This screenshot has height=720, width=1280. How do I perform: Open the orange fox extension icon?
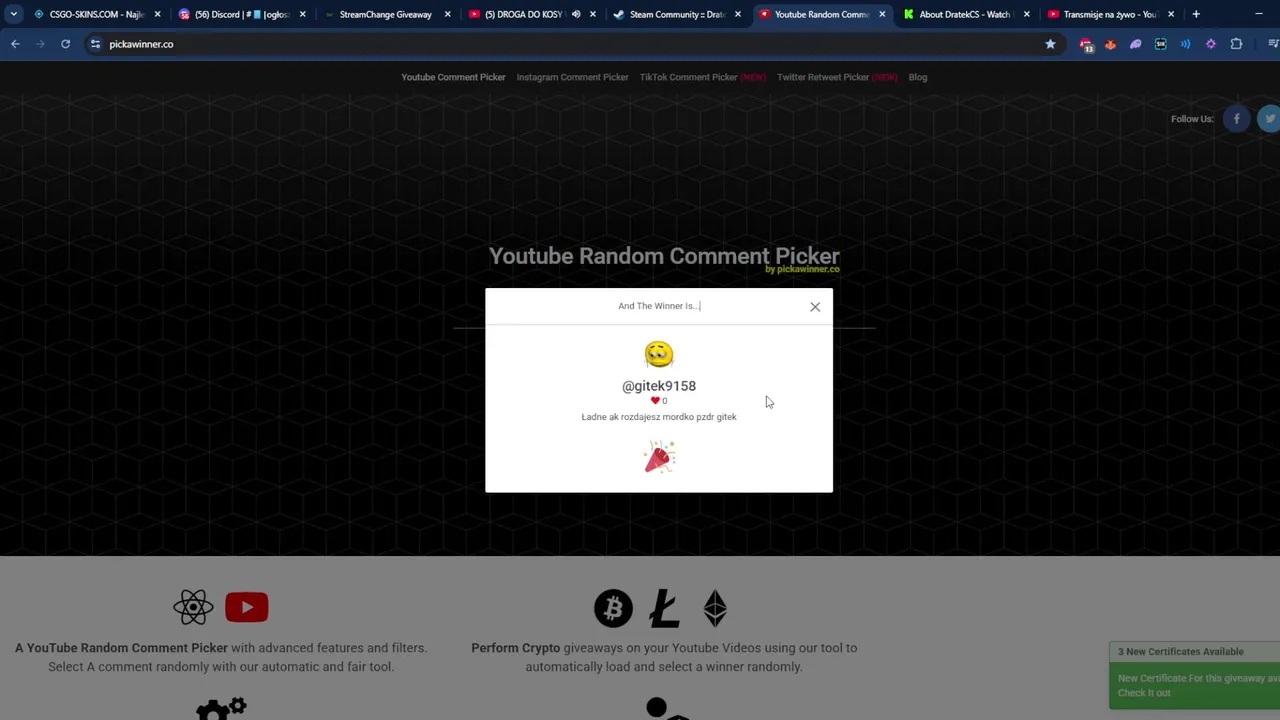[1110, 44]
